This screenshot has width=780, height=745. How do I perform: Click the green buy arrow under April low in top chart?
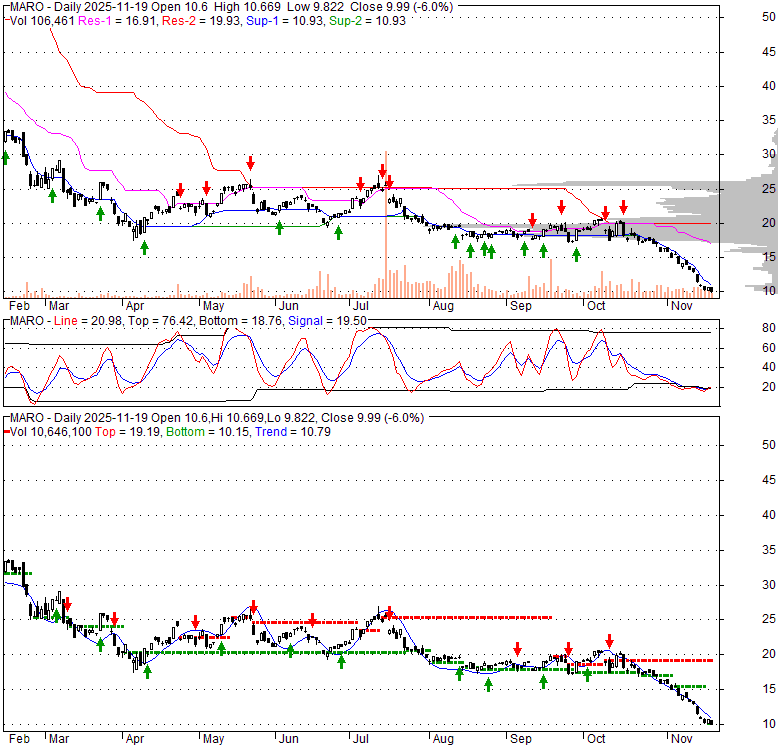[144, 246]
